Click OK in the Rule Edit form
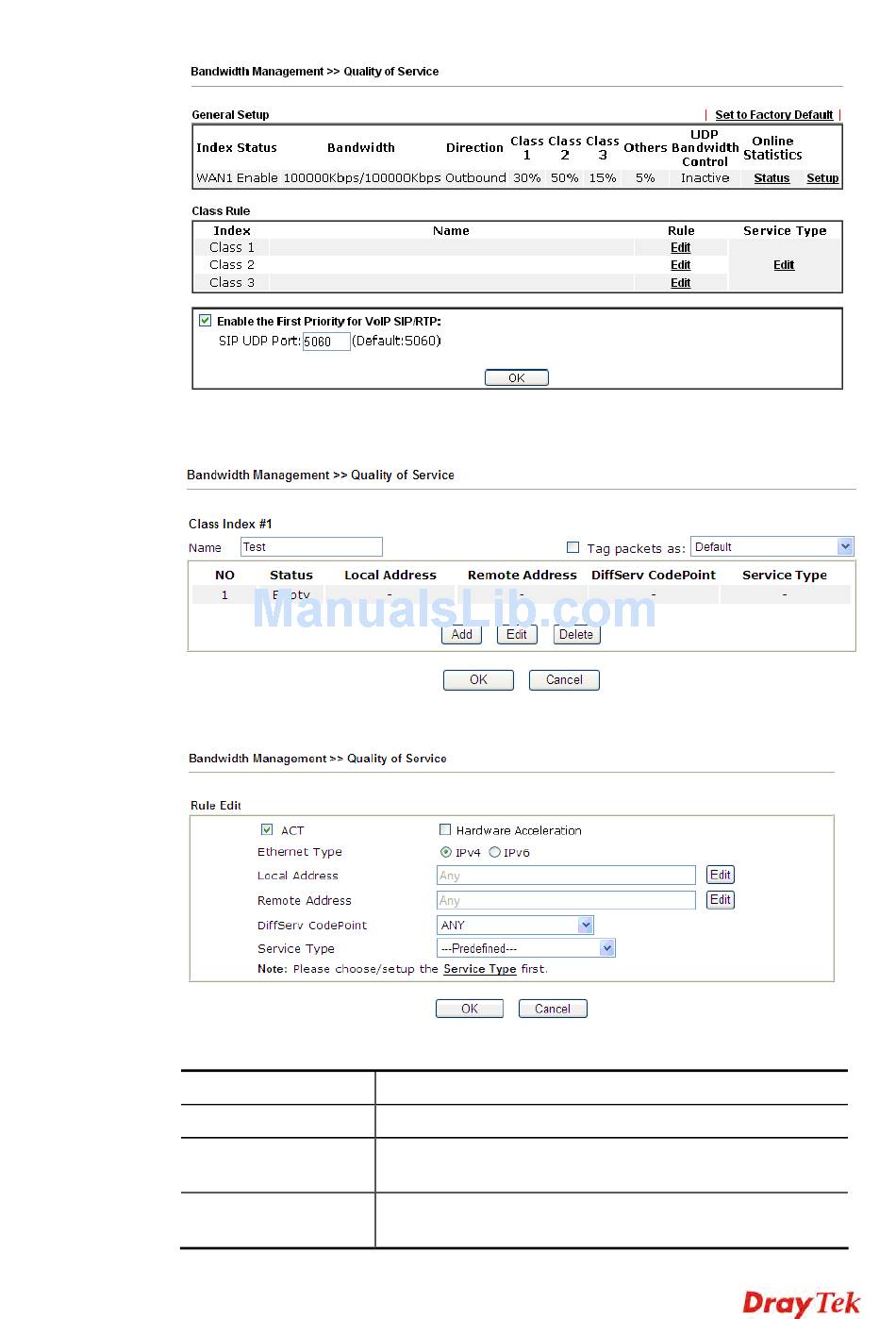Viewport: 896px width, 1319px height. [x=470, y=1009]
